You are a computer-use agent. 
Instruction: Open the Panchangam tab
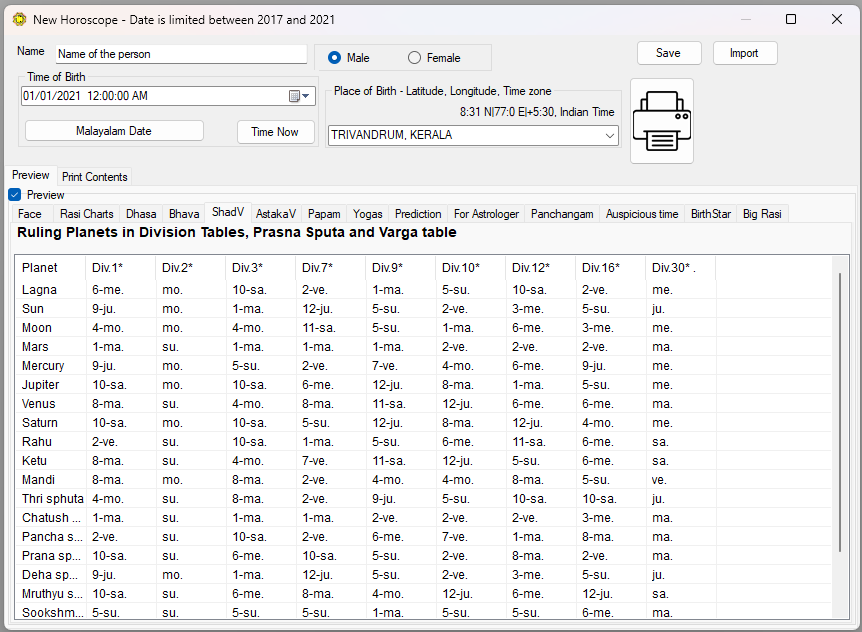562,214
